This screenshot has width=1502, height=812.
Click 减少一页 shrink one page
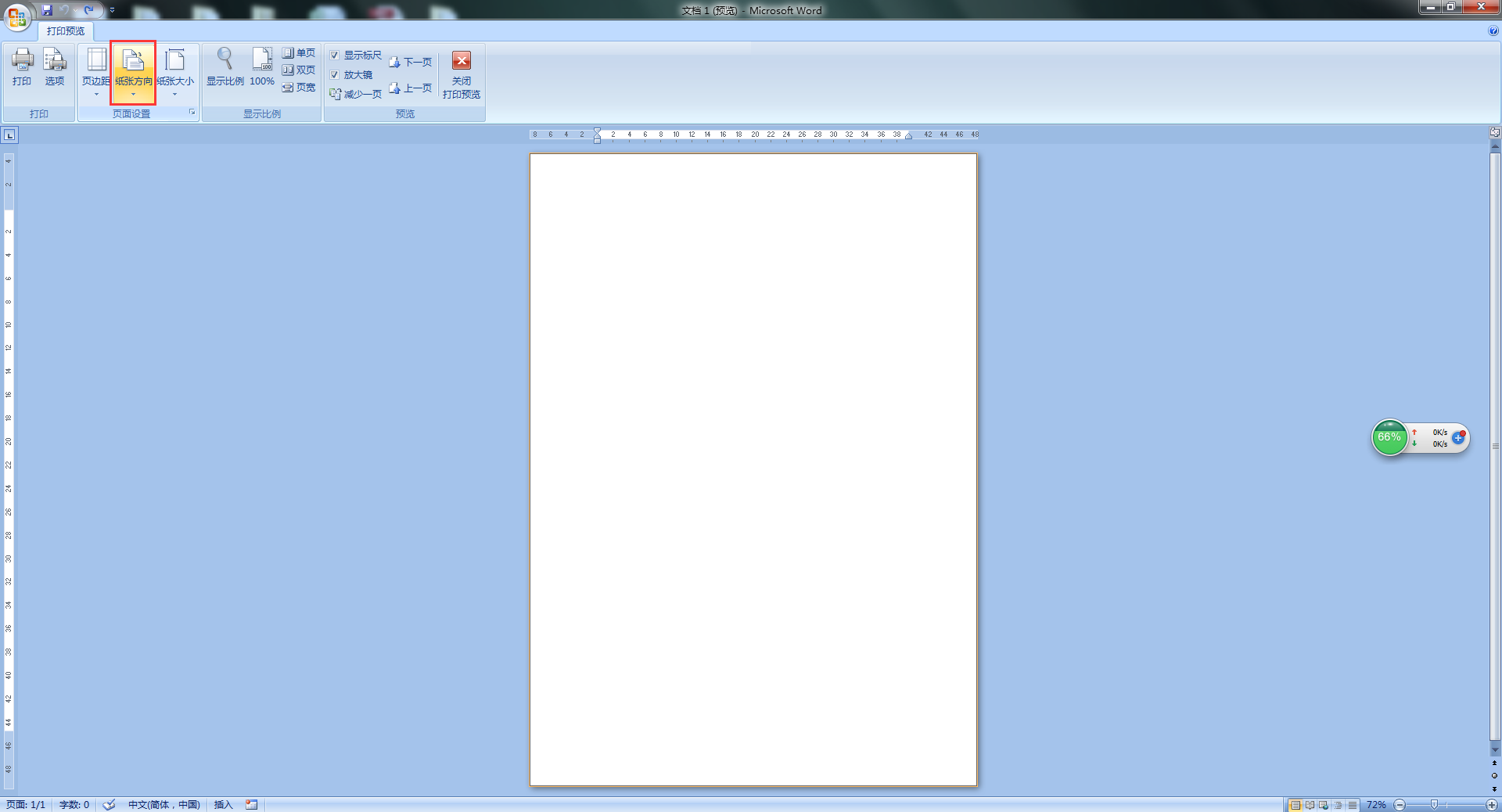pos(356,95)
